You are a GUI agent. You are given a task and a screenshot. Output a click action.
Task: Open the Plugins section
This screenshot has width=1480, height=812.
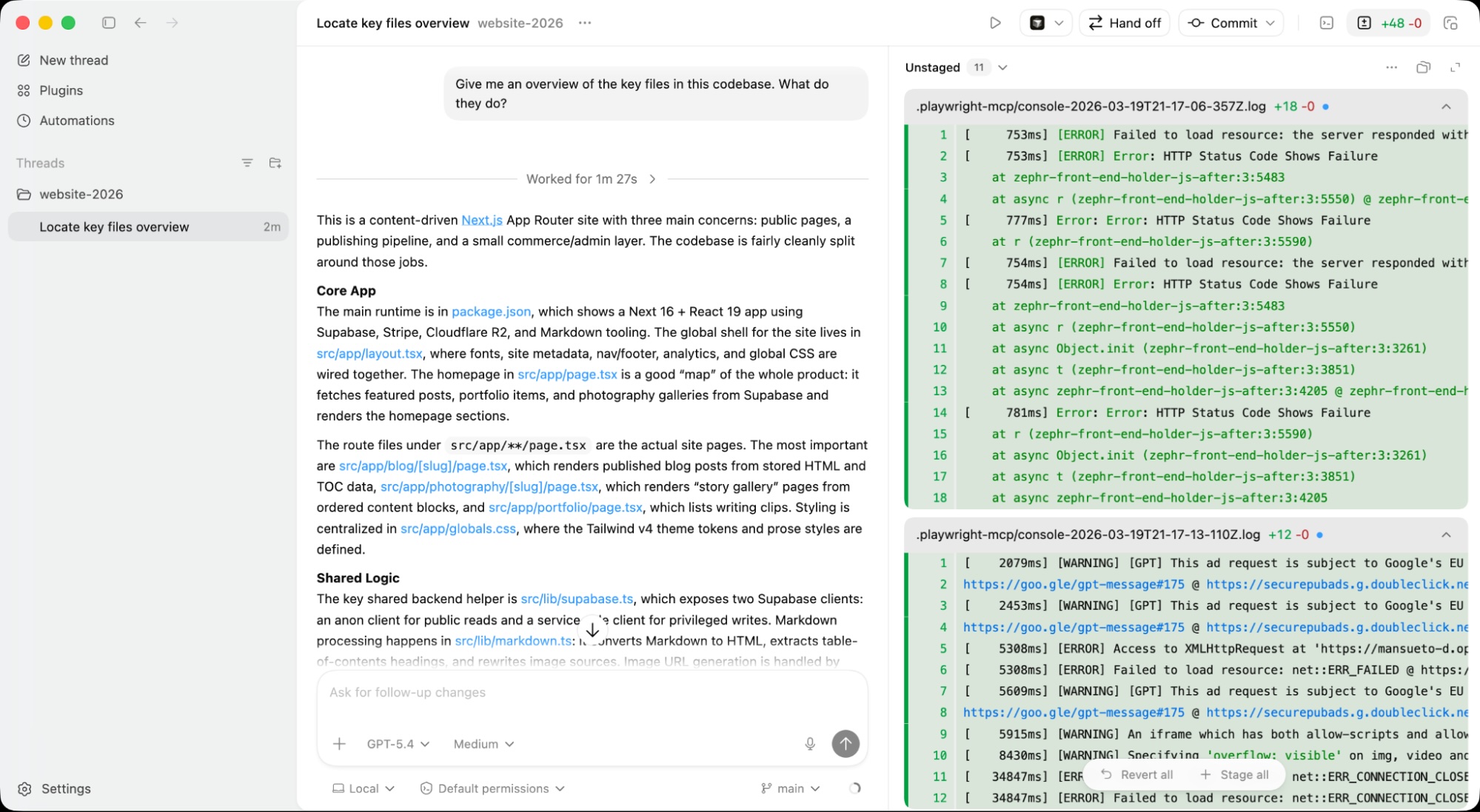point(61,90)
